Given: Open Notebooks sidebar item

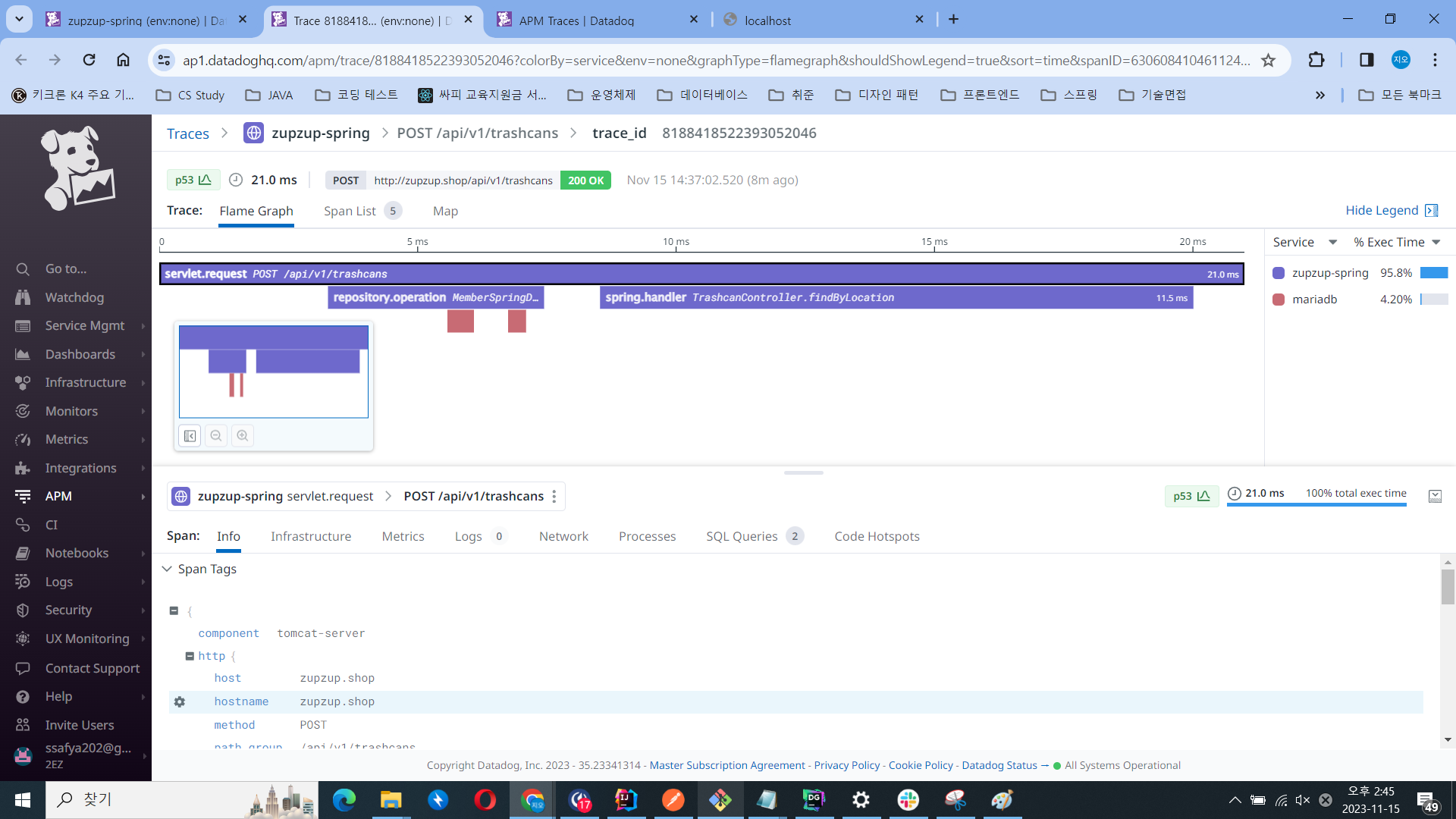Looking at the screenshot, I should coord(77,553).
